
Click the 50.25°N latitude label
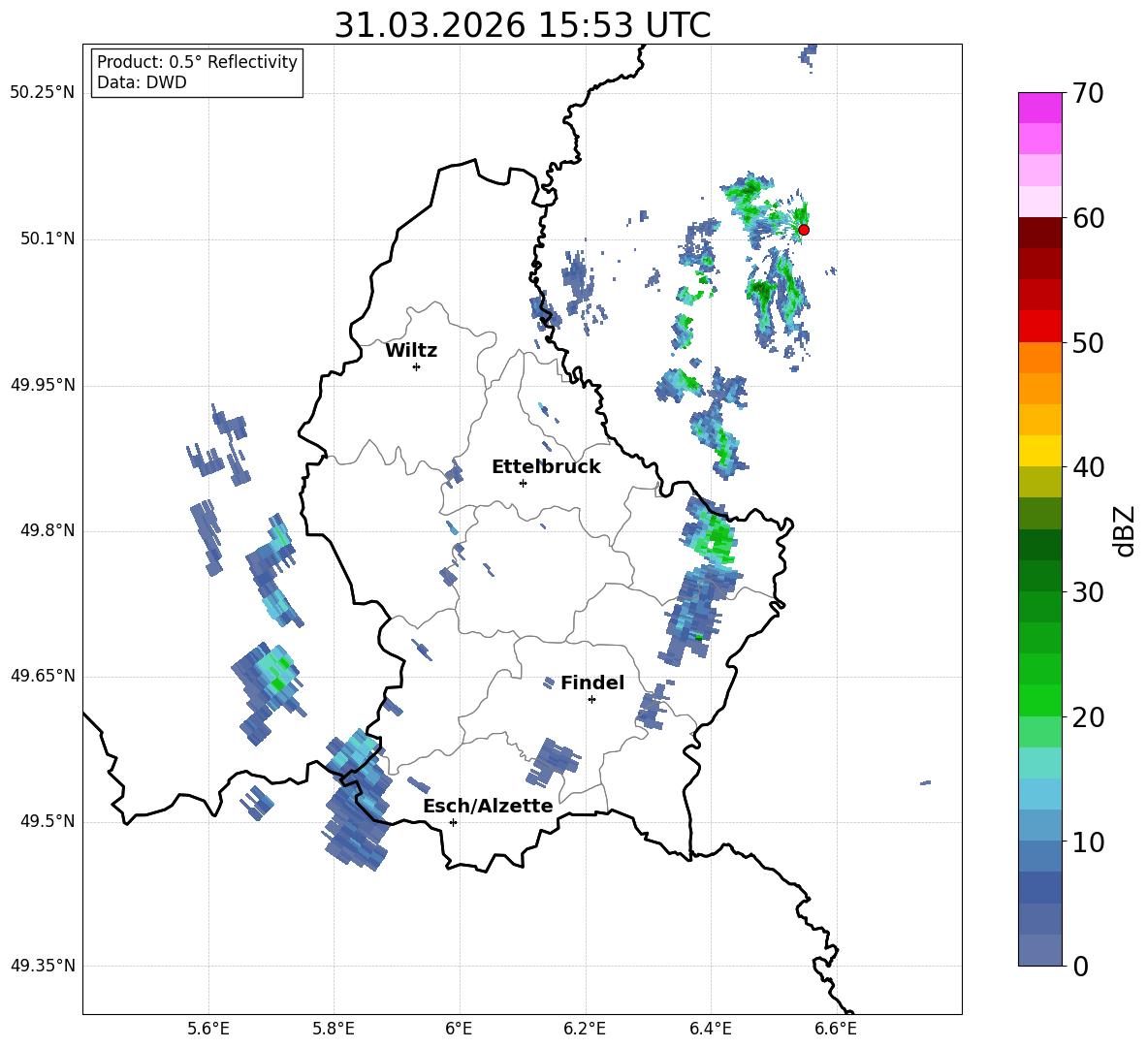43,93
